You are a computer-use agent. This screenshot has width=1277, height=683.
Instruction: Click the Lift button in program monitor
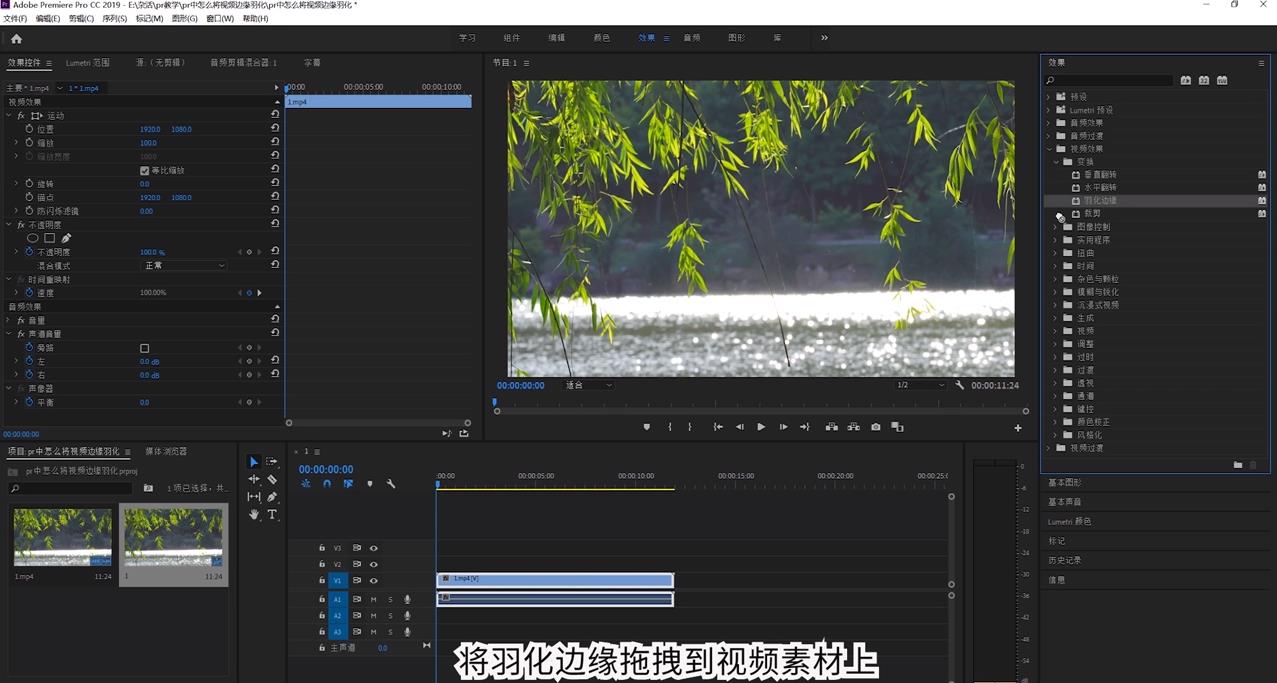pyautogui.click(x=831, y=427)
